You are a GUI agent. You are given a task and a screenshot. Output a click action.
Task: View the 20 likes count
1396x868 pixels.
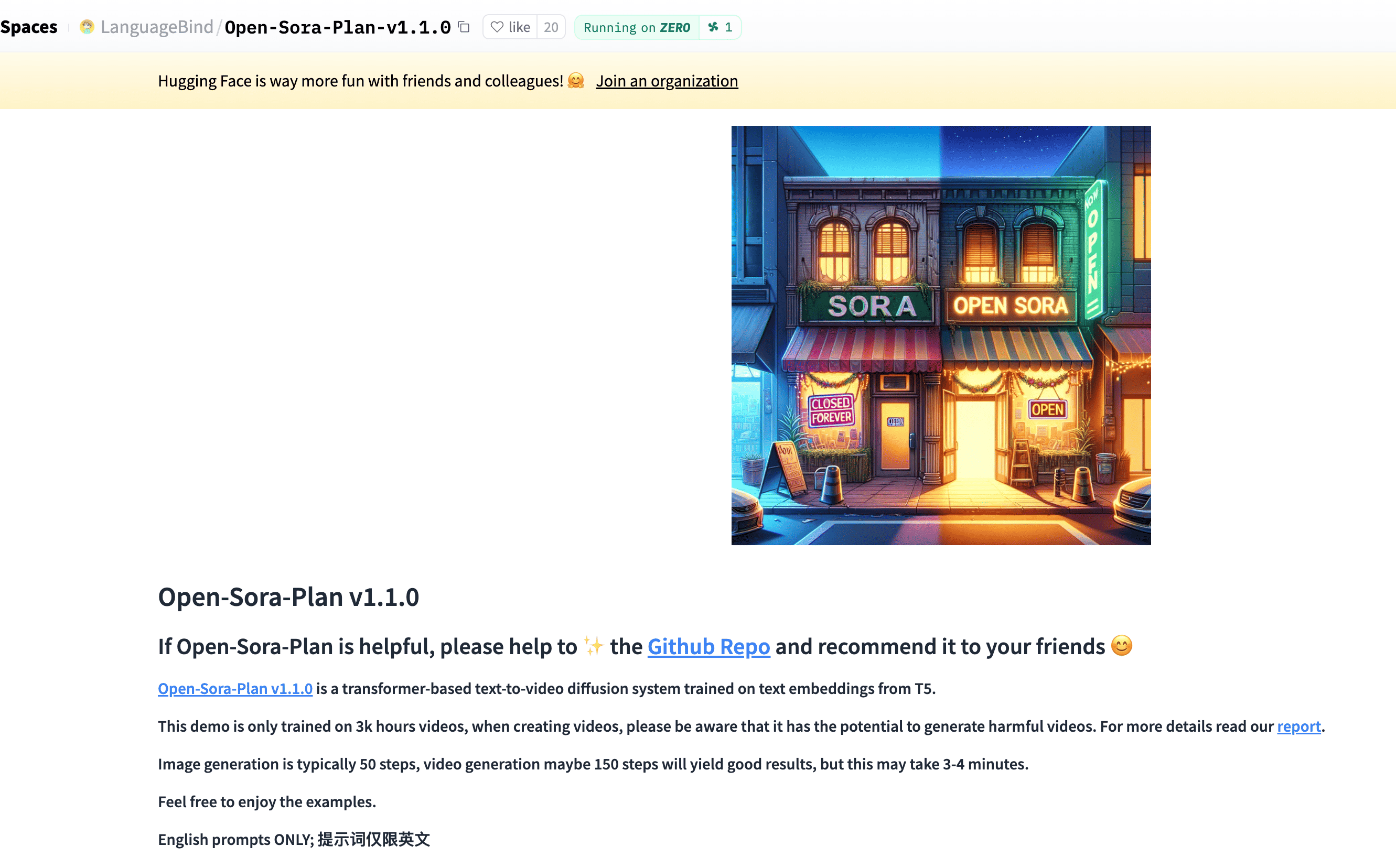551,27
